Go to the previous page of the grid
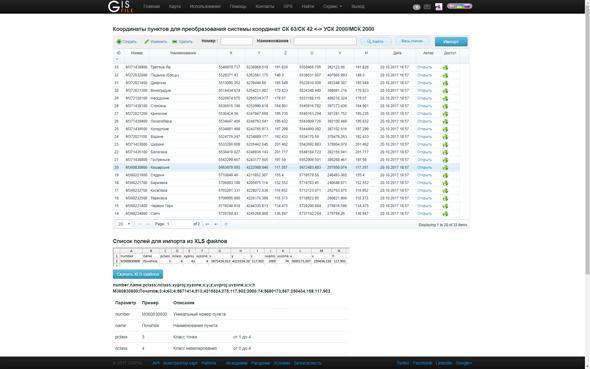 tap(148, 224)
